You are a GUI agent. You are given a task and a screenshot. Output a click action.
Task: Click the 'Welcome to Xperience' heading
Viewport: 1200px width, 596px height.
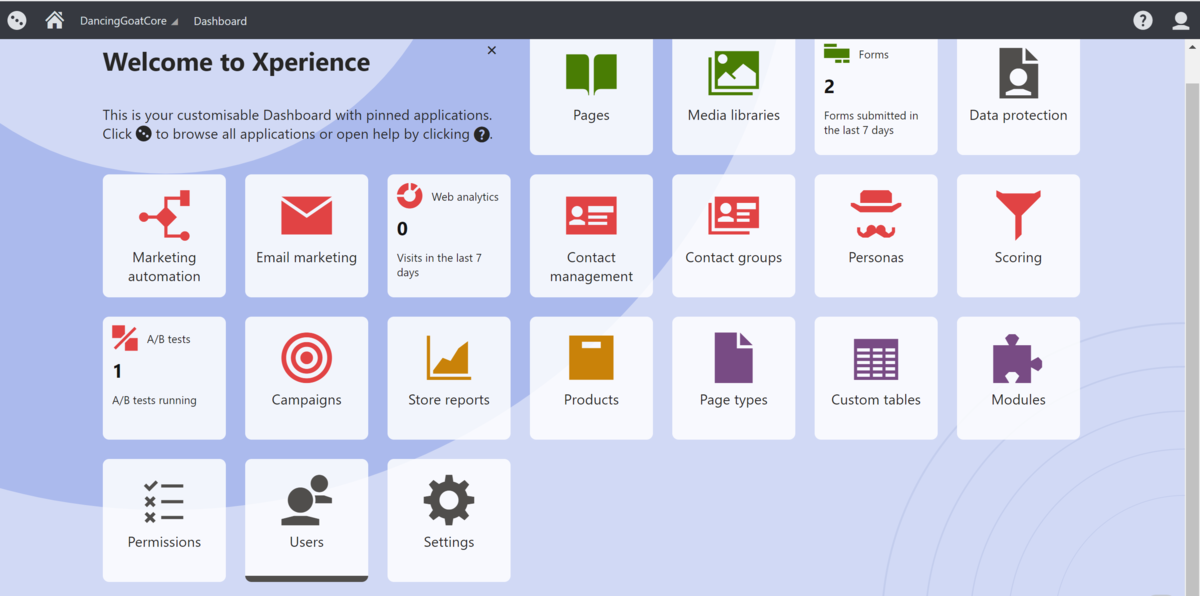click(x=236, y=62)
